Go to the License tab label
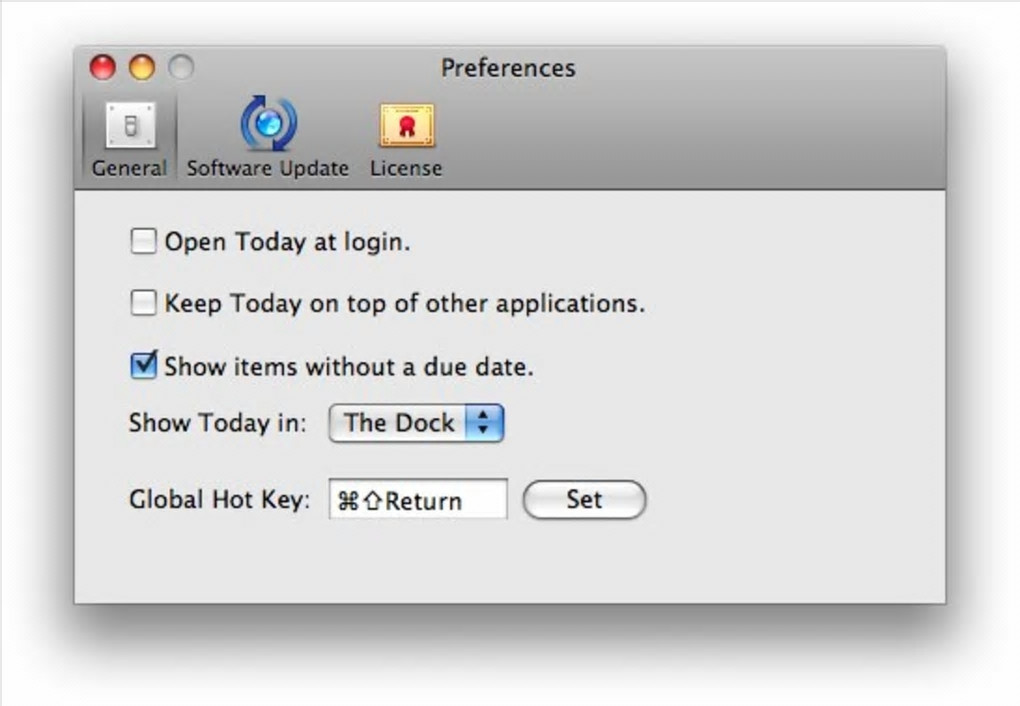This screenshot has width=1020, height=706. (x=406, y=168)
